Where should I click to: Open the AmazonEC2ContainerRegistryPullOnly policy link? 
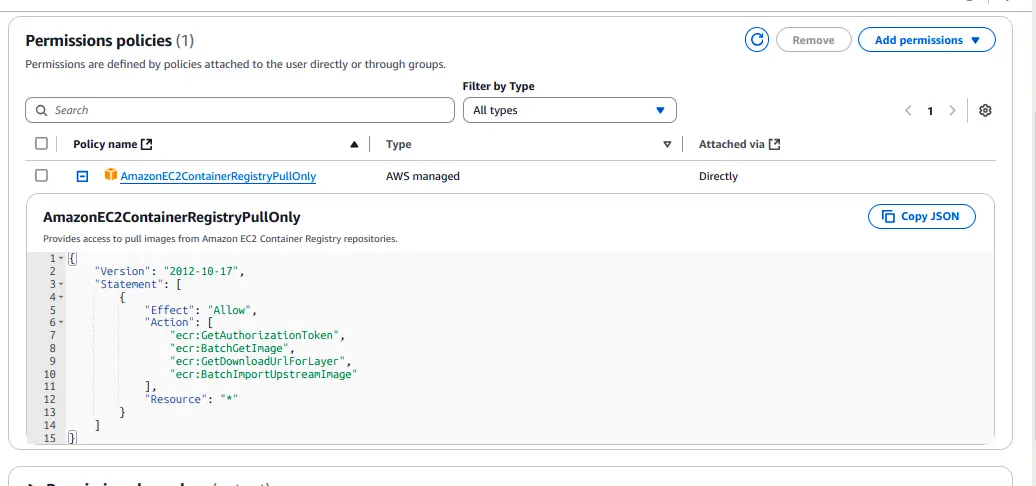218,176
